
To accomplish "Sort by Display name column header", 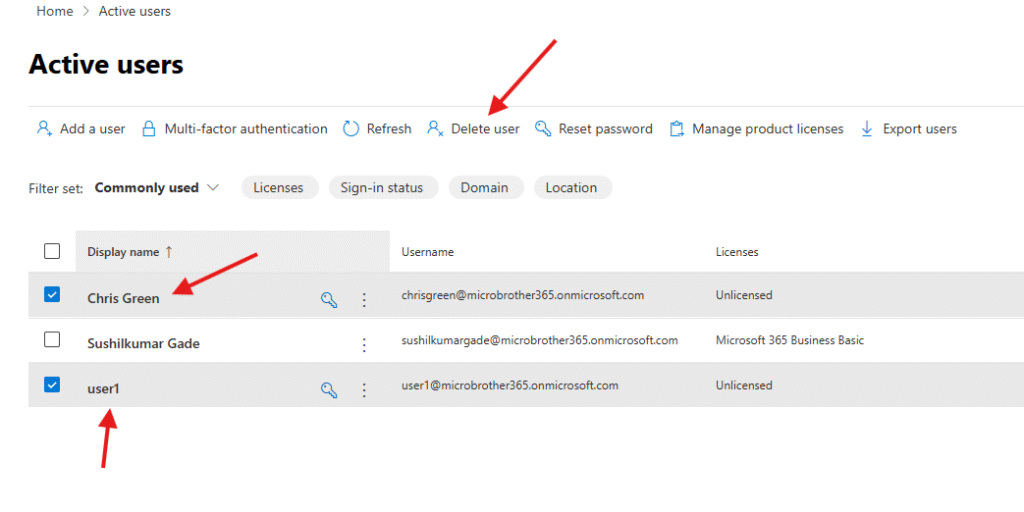I will coord(123,252).
